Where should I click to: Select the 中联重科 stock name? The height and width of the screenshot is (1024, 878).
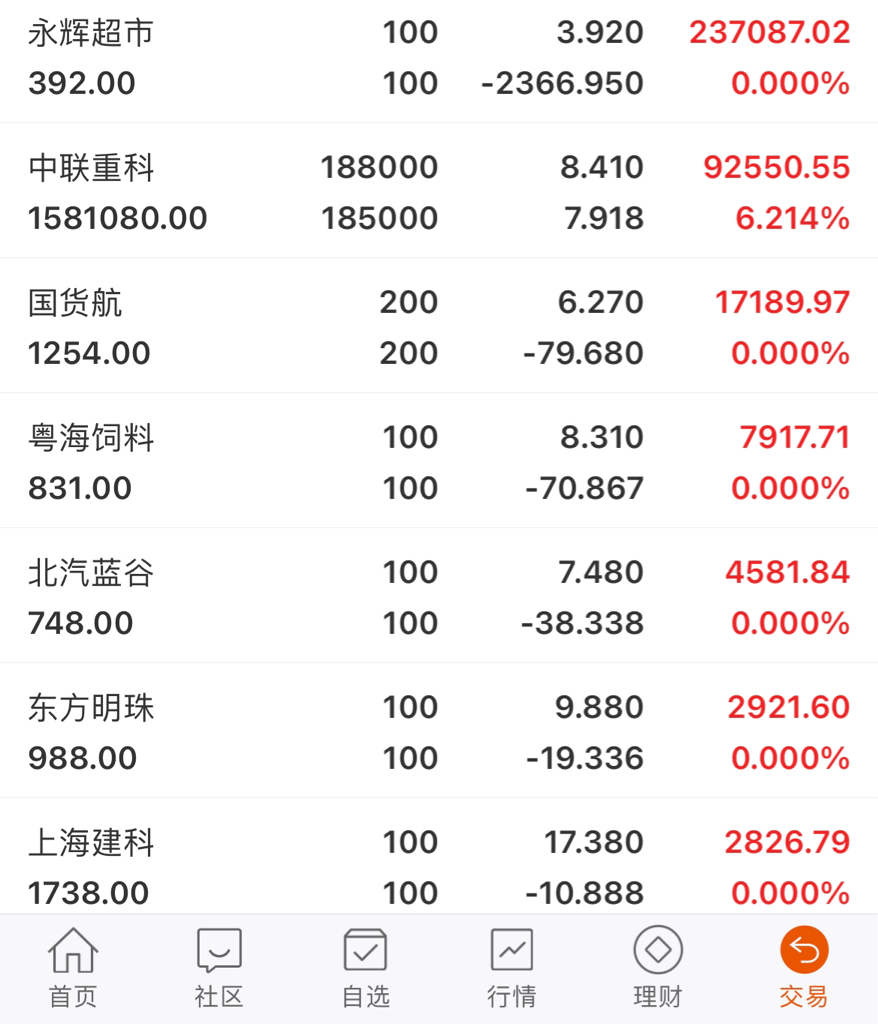click(91, 168)
